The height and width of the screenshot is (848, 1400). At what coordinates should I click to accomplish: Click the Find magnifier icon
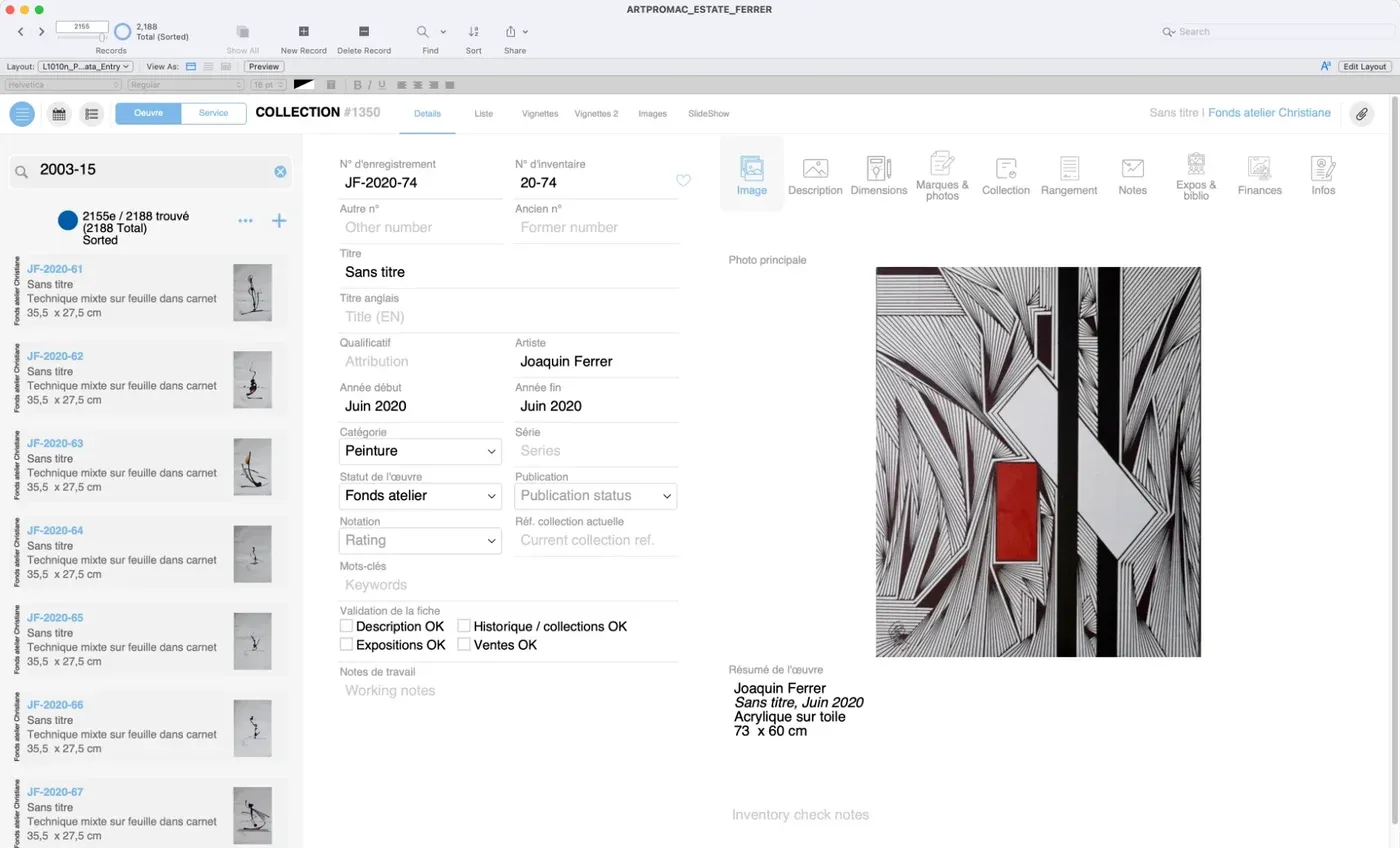point(423,32)
